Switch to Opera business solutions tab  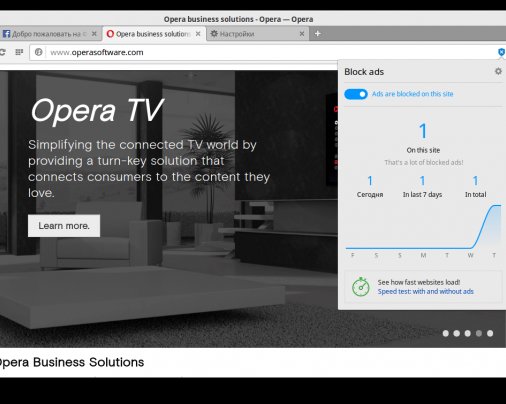(x=153, y=34)
